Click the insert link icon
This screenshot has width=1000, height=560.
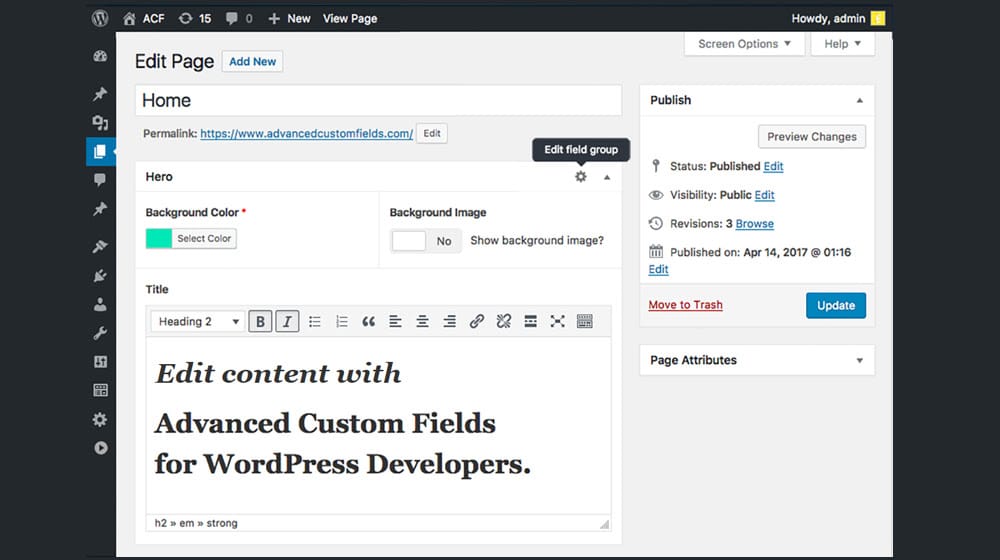point(476,321)
